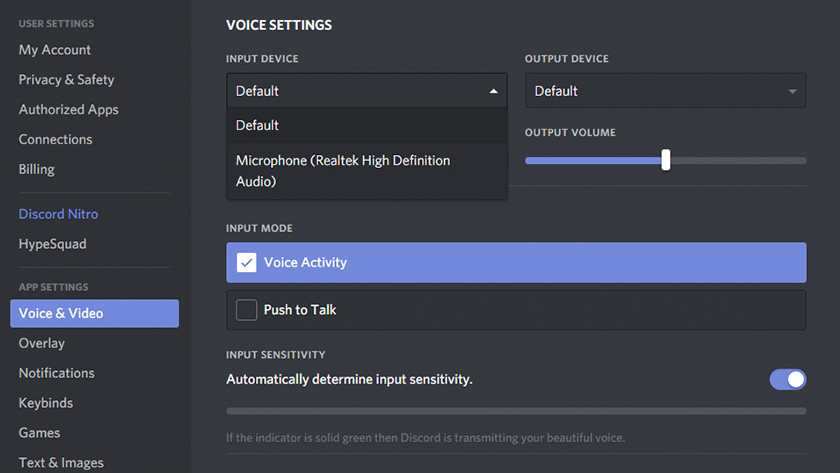
Task: Select Connections in sidebar
Action: [x=55, y=140]
